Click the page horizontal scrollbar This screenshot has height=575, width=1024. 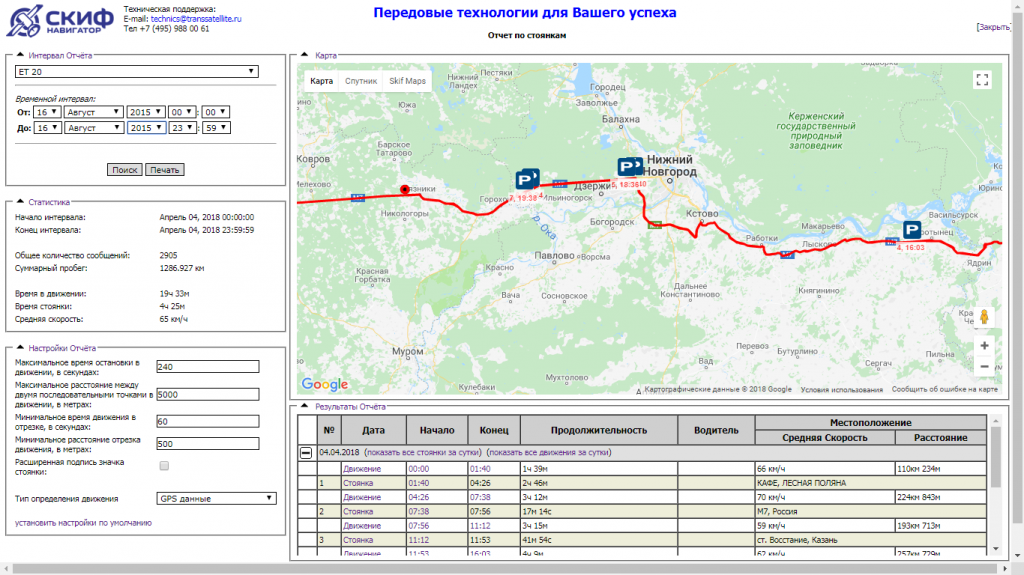click(x=507, y=569)
